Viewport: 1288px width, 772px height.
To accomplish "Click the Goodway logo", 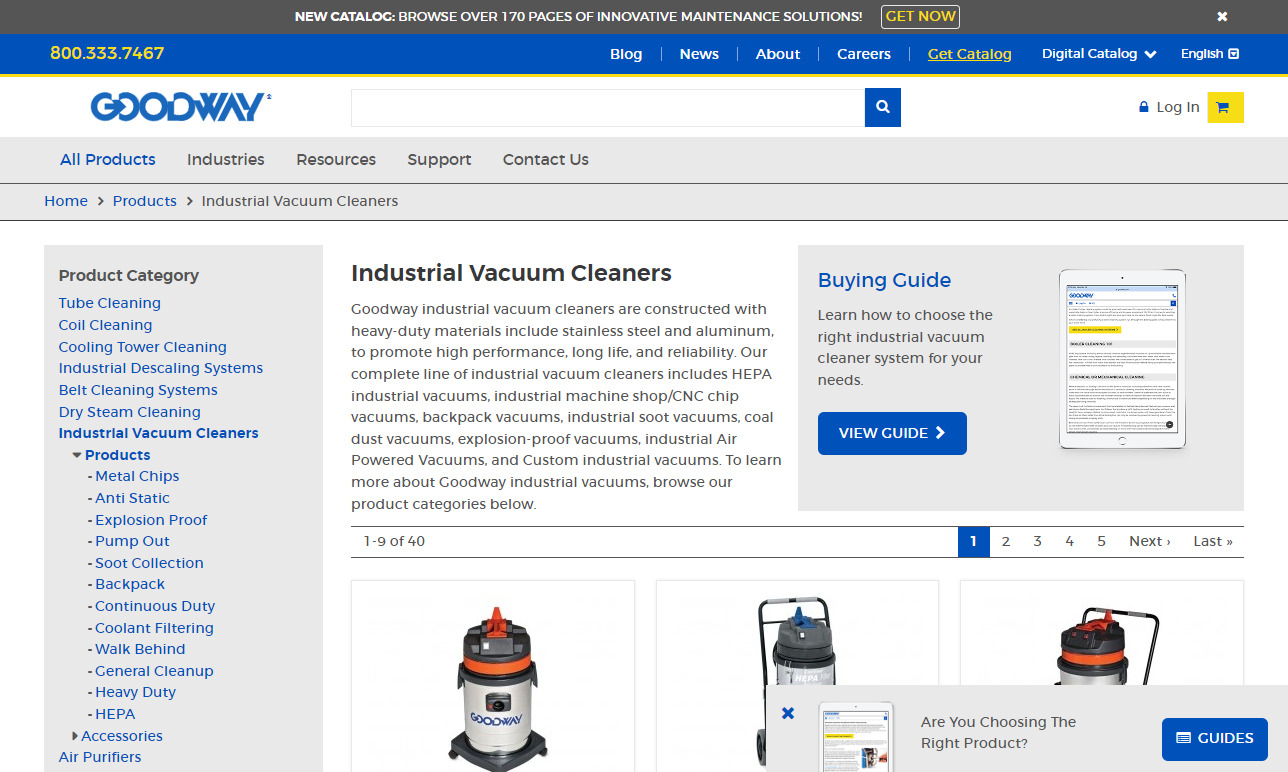I will tap(180, 107).
